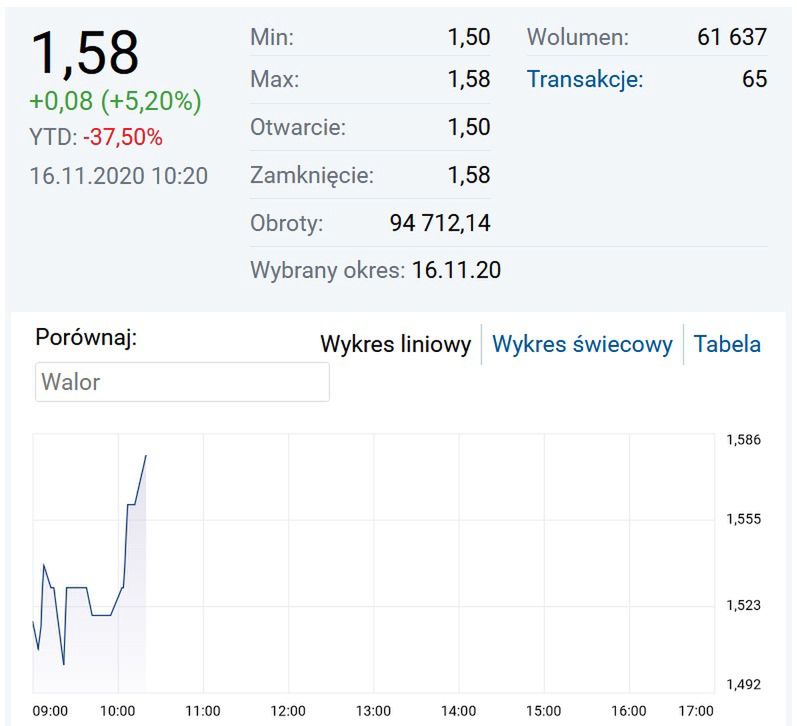This screenshot has width=797, height=726.
Task: Select the Wykres liniowy tab
Action: tap(395, 345)
